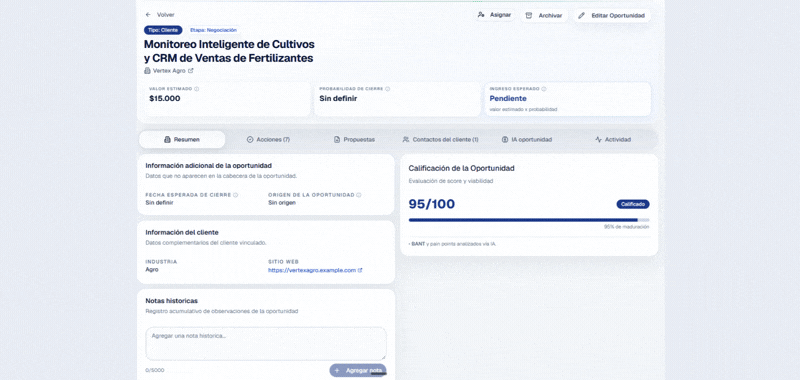Select the Sin definir probability value
This screenshot has height=380, width=800.
[x=338, y=98]
